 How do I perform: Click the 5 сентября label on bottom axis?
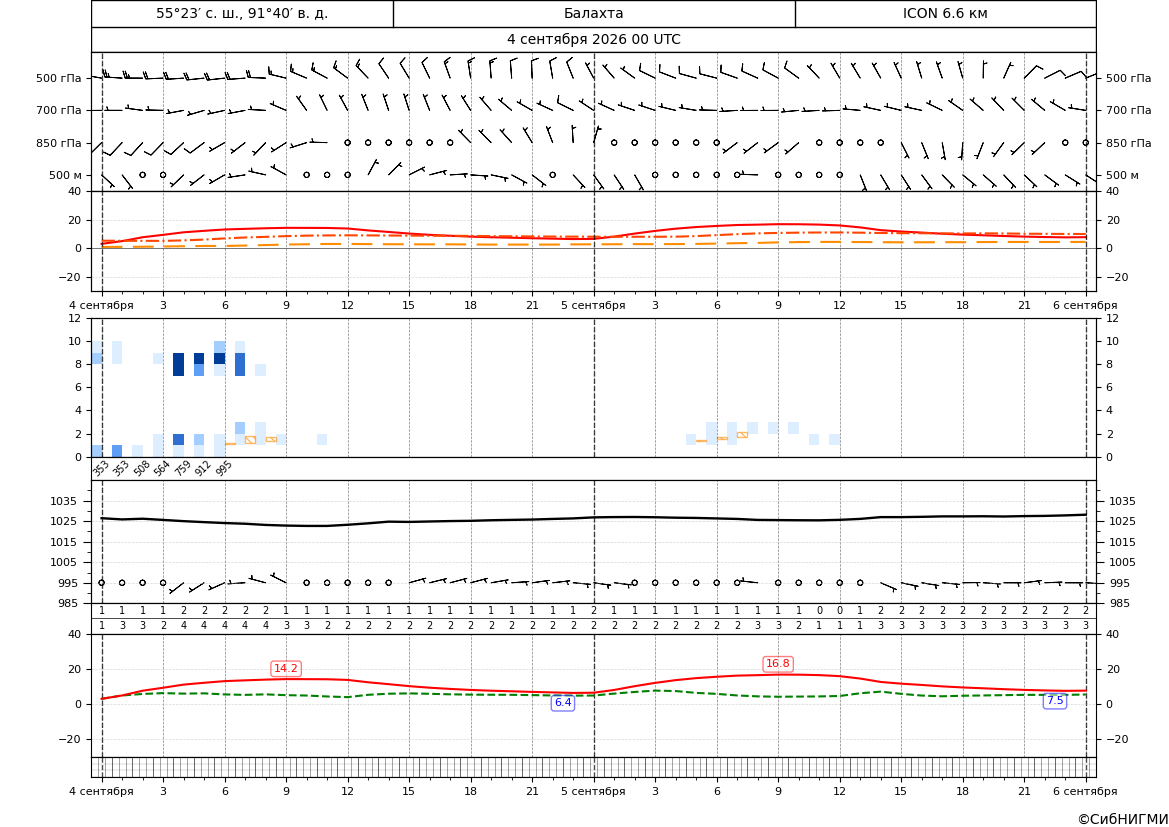(593, 791)
